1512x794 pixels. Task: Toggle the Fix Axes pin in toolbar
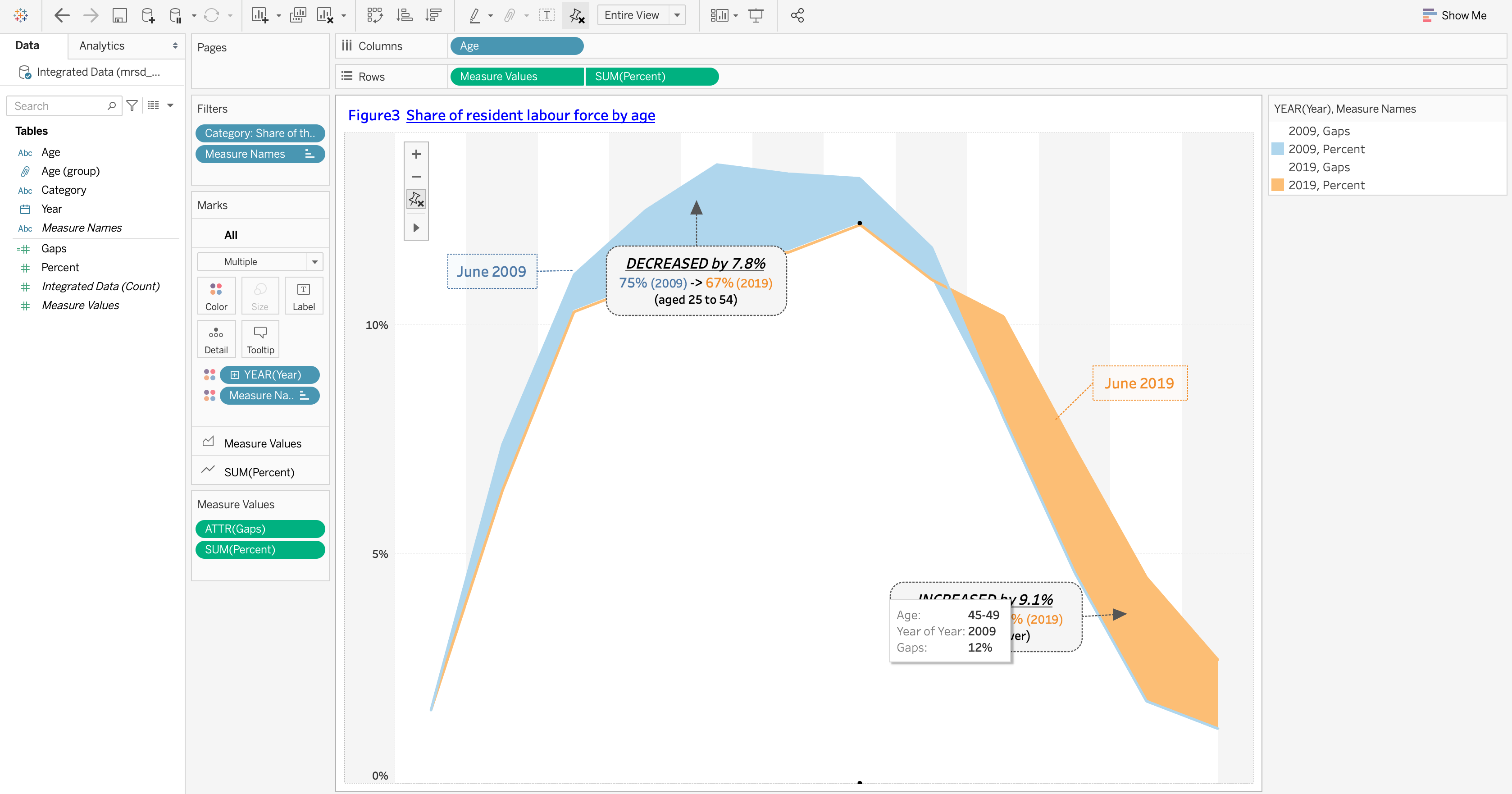click(x=576, y=15)
